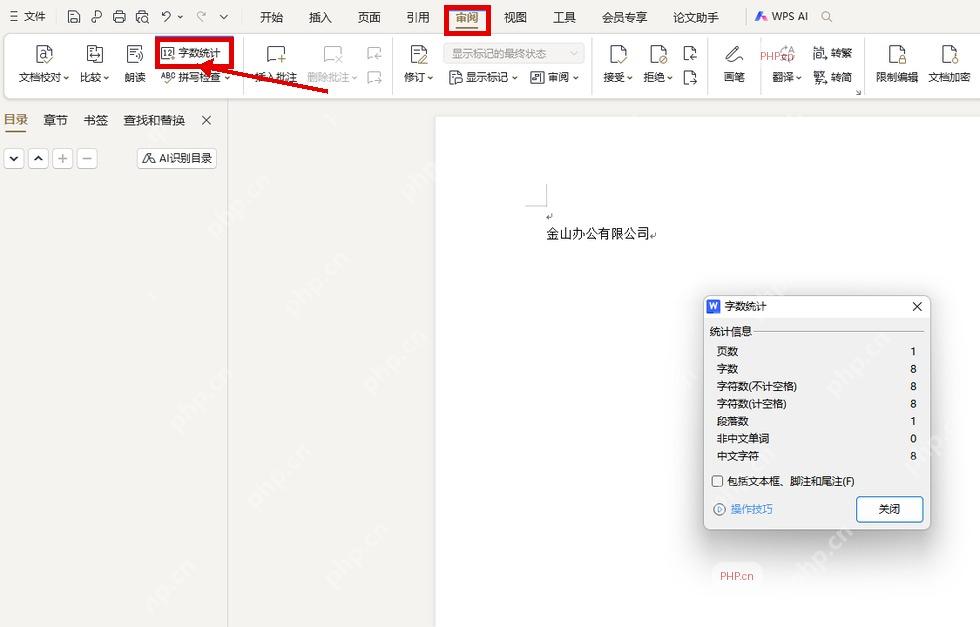Jump to previous revision icon
Viewport: 980px width, 627px height.
coord(690,54)
